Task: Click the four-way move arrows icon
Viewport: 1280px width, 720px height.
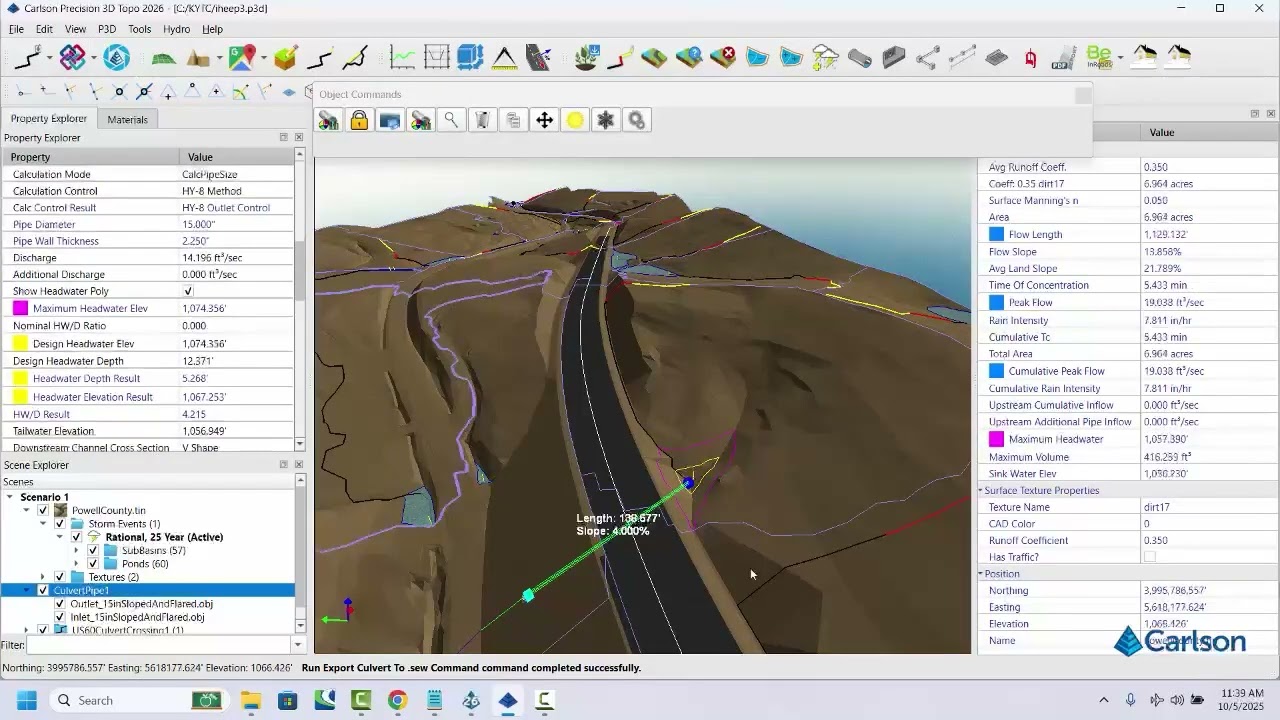Action: pyautogui.click(x=544, y=121)
